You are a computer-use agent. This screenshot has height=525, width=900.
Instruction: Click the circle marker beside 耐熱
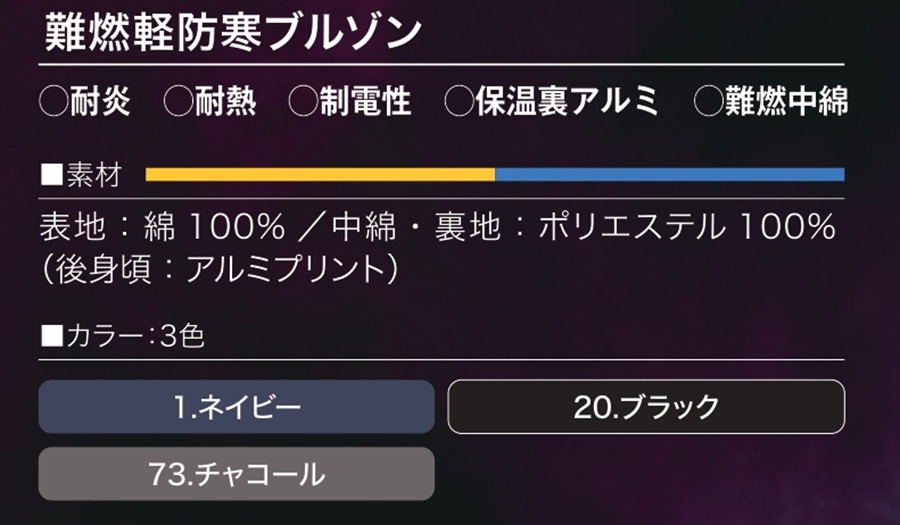[178, 101]
